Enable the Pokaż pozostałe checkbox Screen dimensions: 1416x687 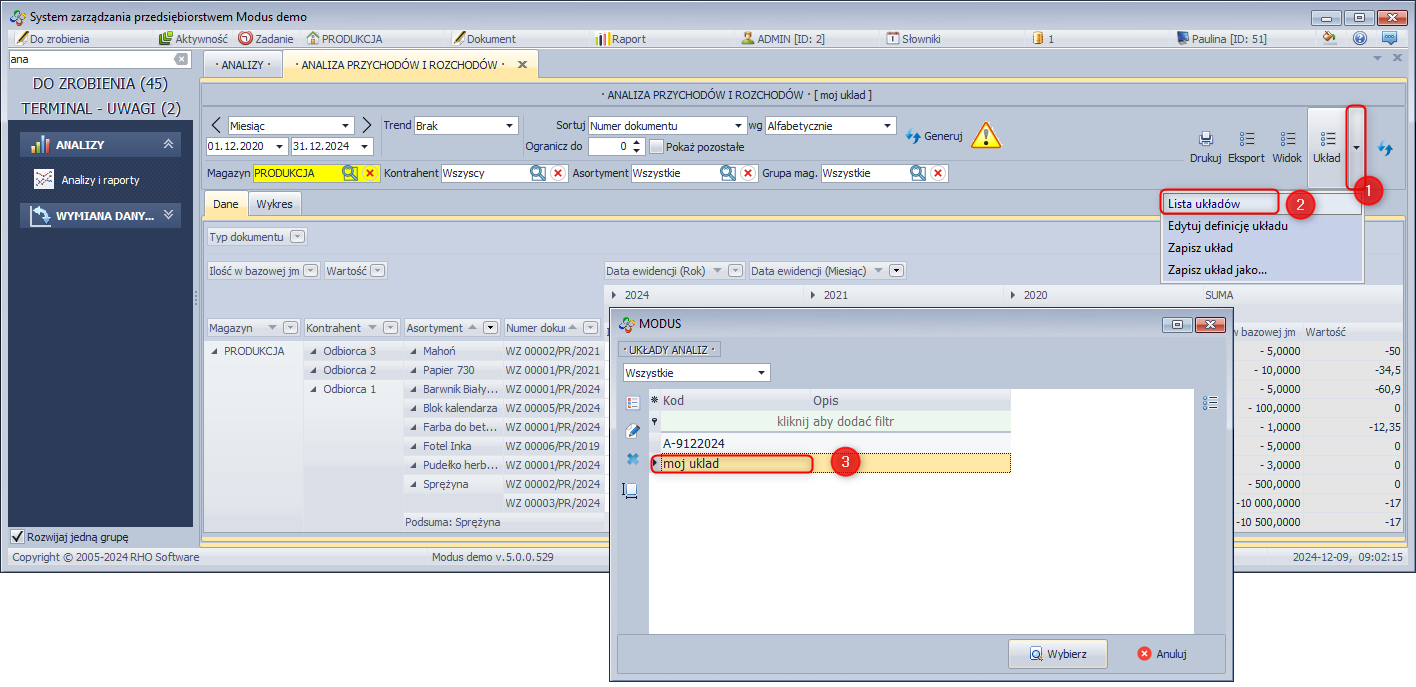(x=657, y=147)
